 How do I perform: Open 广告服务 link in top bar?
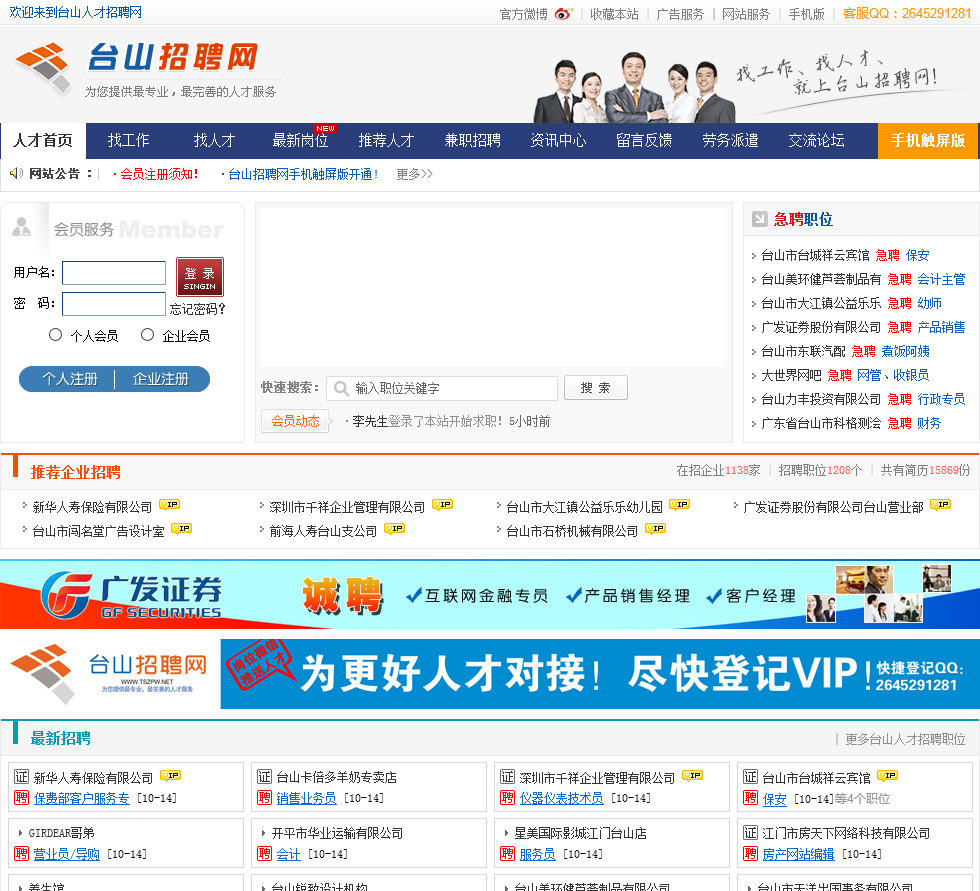coord(680,14)
